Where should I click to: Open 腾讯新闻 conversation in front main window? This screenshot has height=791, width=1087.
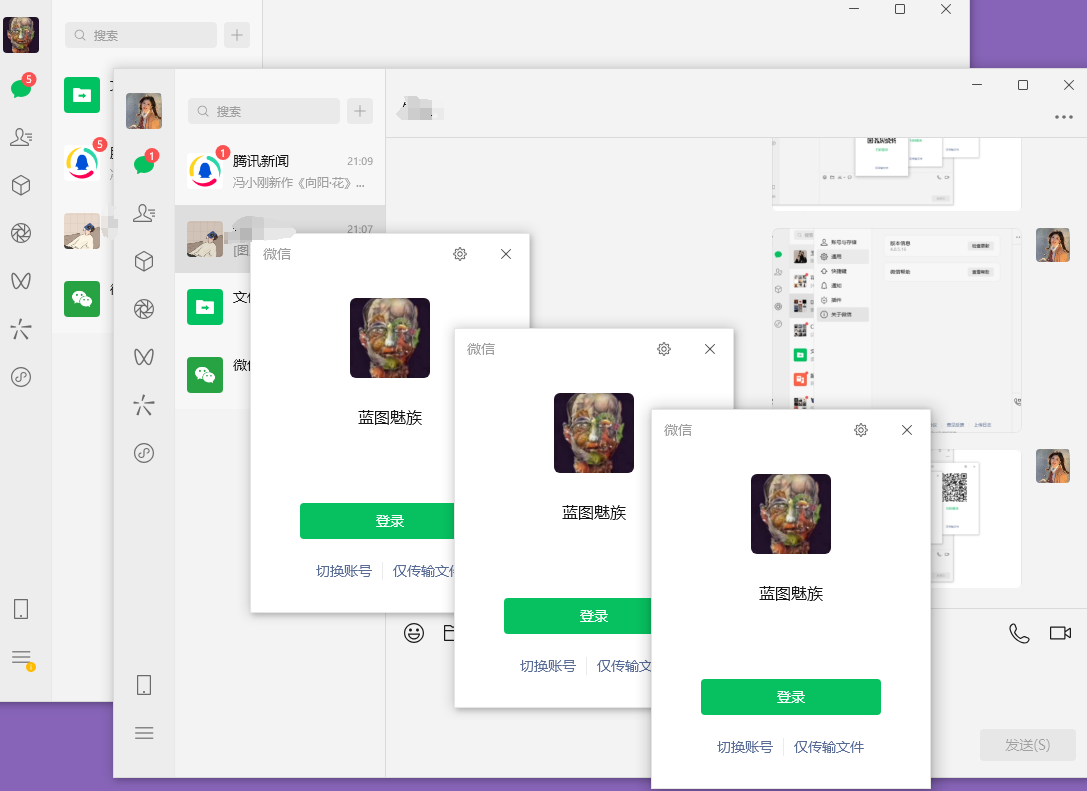point(280,171)
